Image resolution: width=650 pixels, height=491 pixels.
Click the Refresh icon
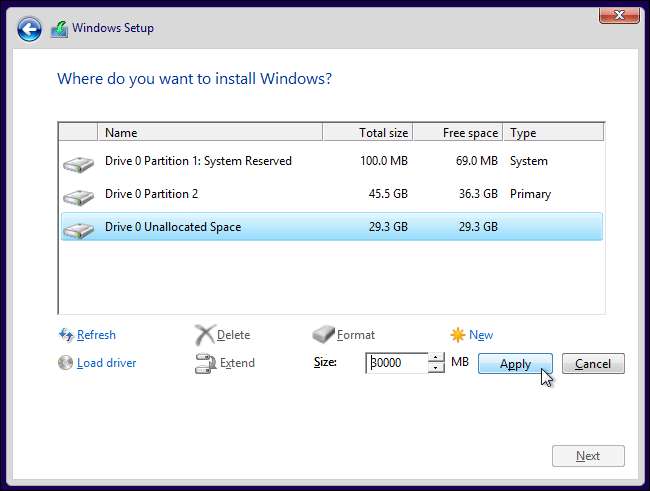coord(66,335)
